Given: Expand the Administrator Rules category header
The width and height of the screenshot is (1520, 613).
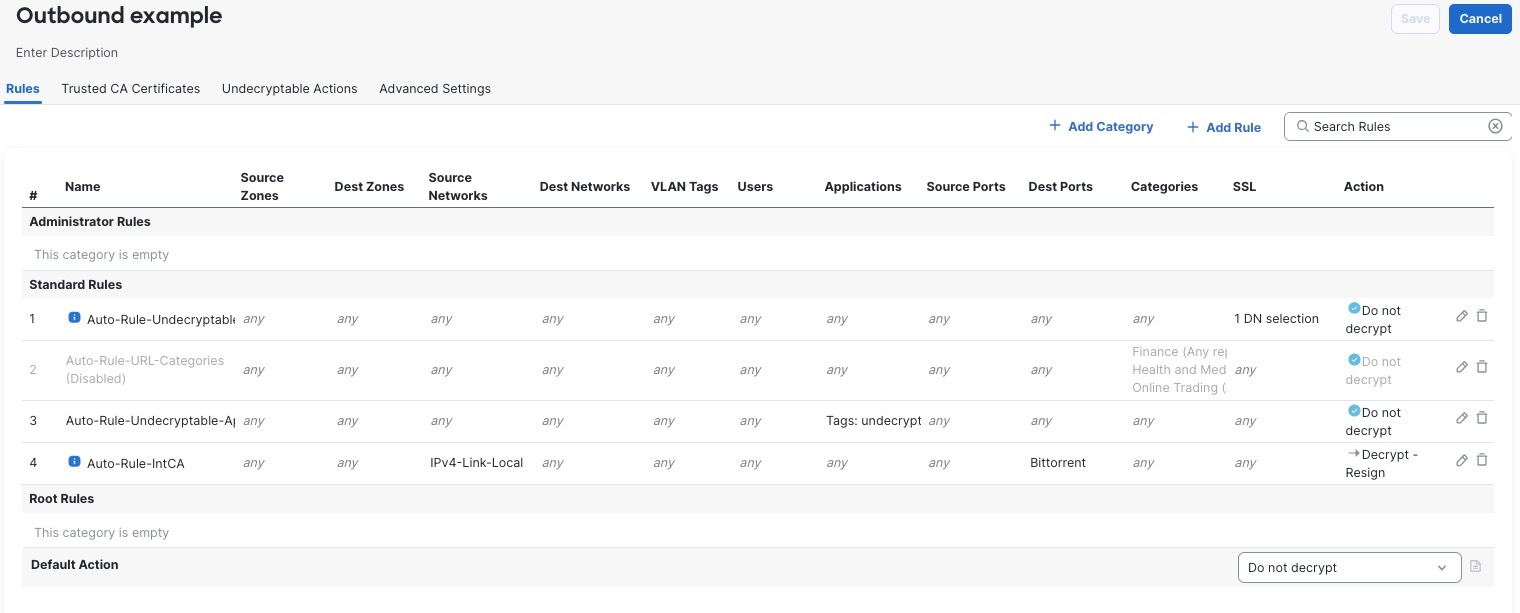Looking at the screenshot, I should (x=90, y=221).
